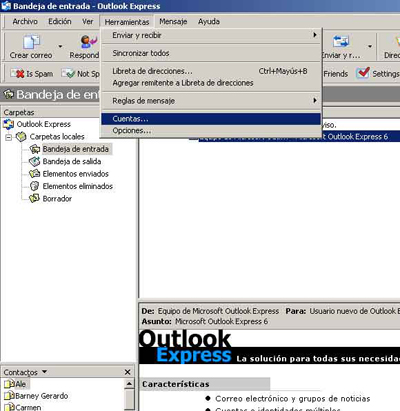Select the Outlook Express root folder
This screenshot has height=411, width=400.
[x=43, y=124]
